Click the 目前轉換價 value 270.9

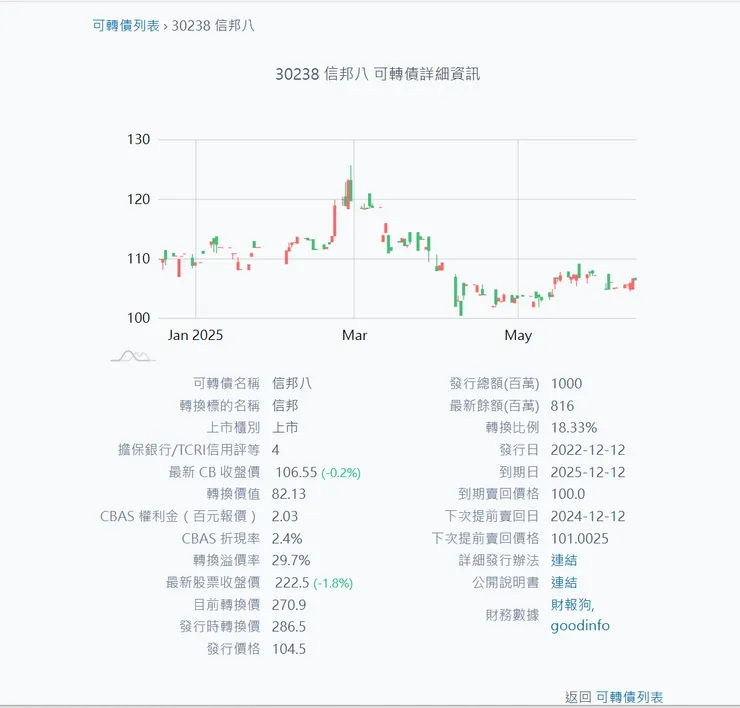point(289,605)
